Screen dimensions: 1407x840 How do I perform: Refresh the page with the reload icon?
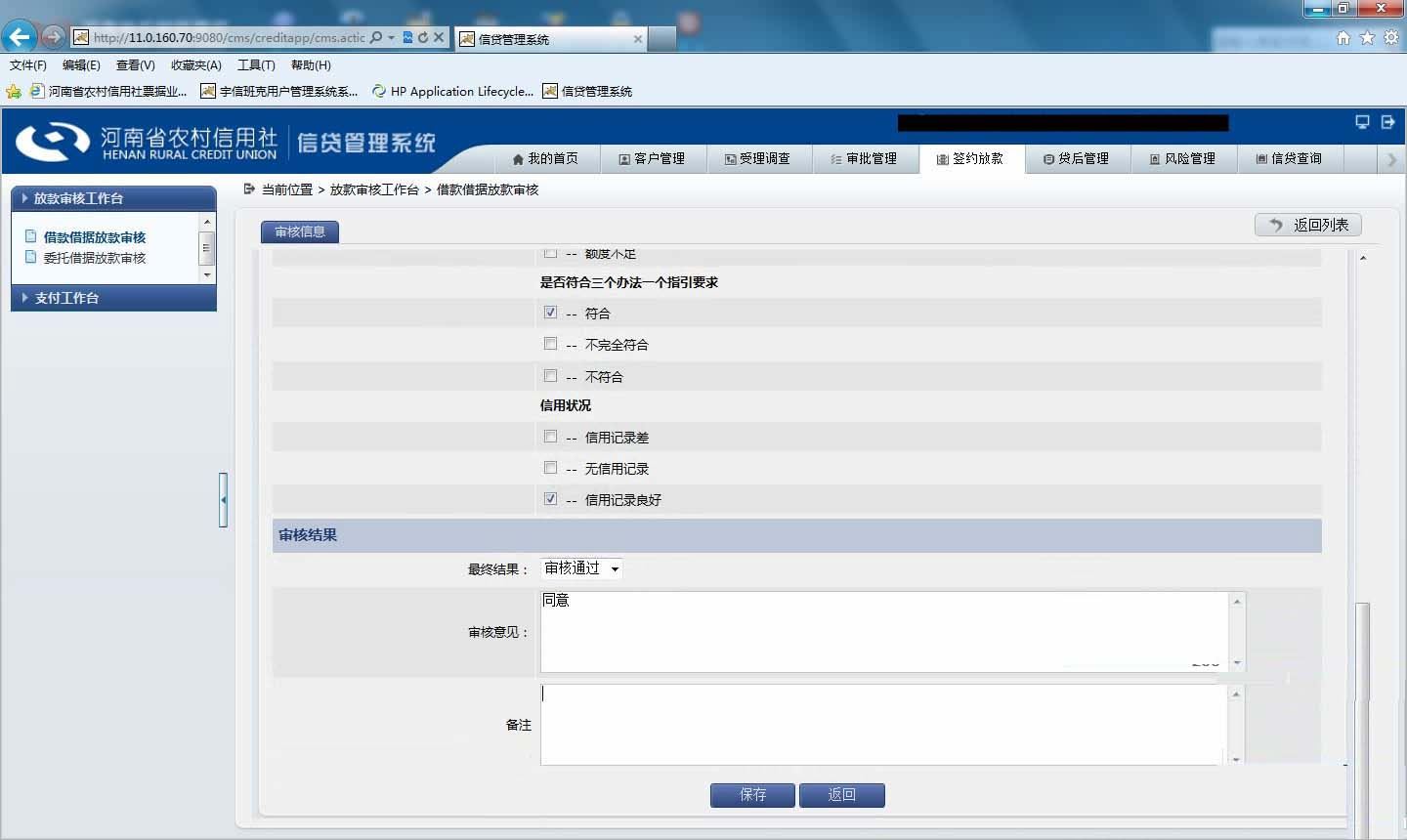pos(423,37)
